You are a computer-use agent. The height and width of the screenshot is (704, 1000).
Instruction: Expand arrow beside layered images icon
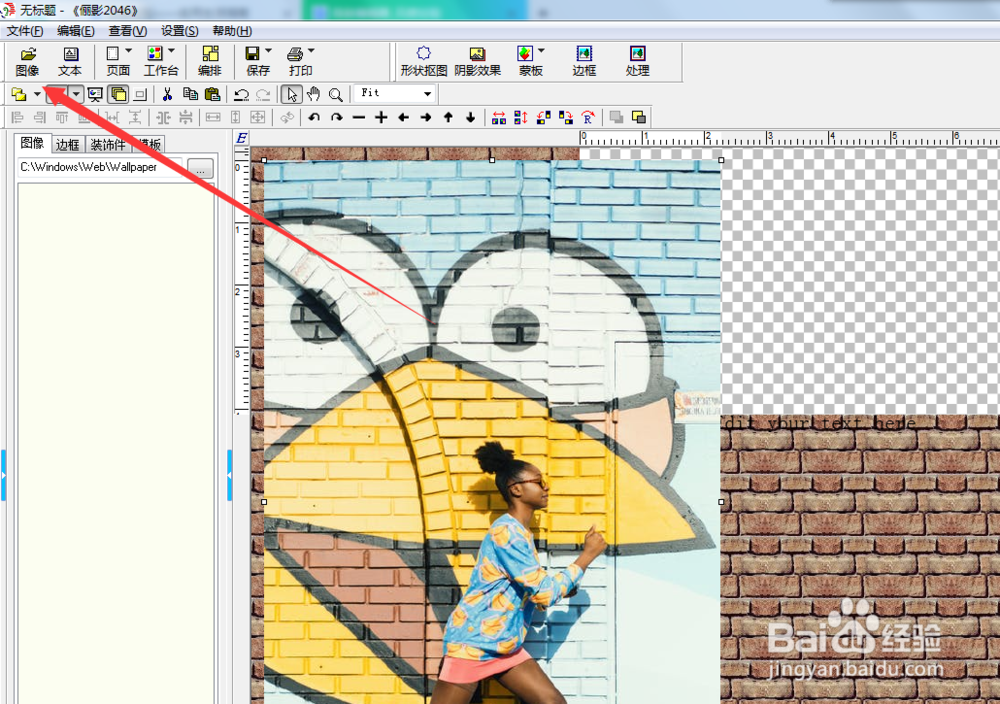coord(37,94)
